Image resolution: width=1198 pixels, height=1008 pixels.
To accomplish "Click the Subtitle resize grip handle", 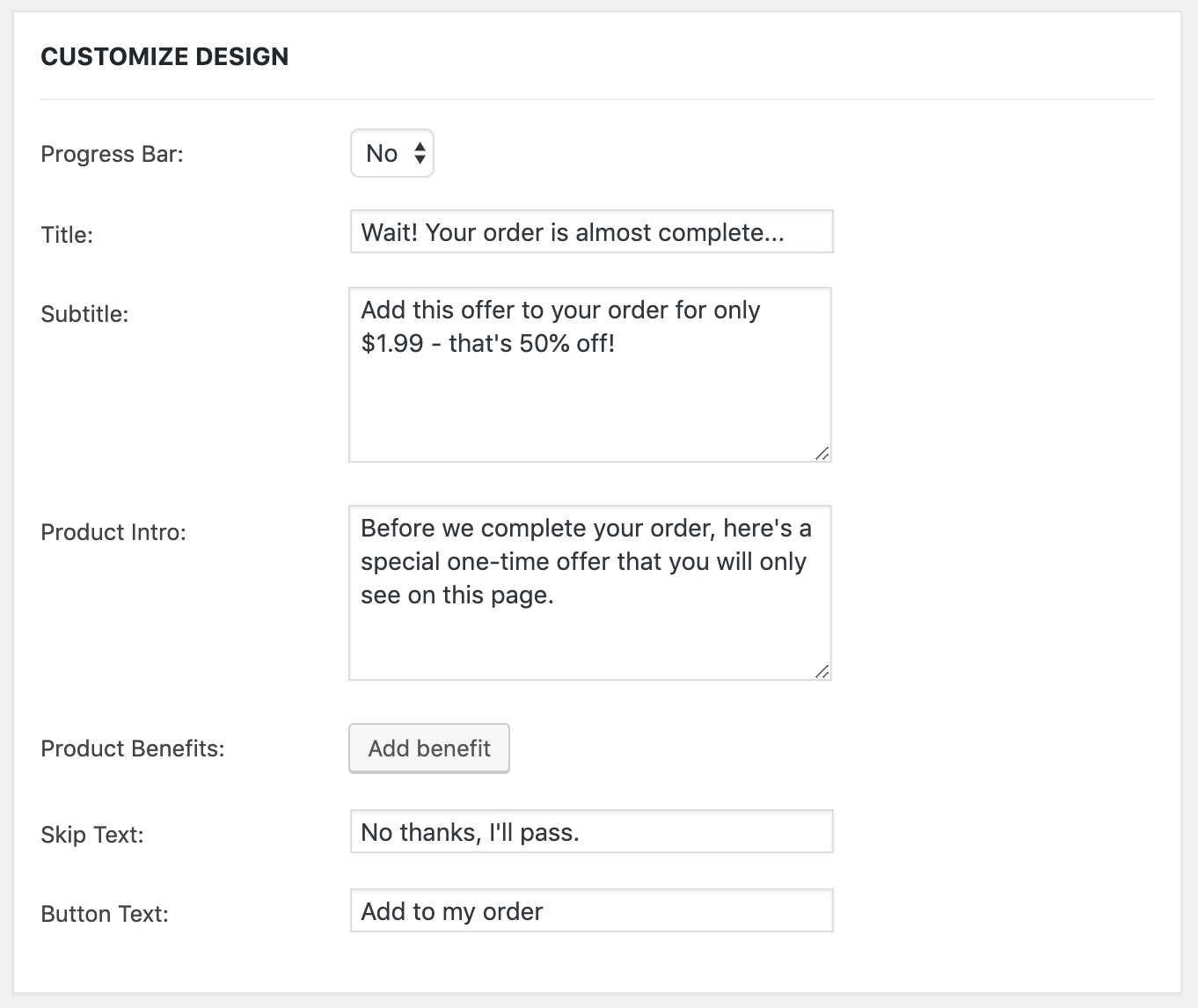I will [x=824, y=454].
